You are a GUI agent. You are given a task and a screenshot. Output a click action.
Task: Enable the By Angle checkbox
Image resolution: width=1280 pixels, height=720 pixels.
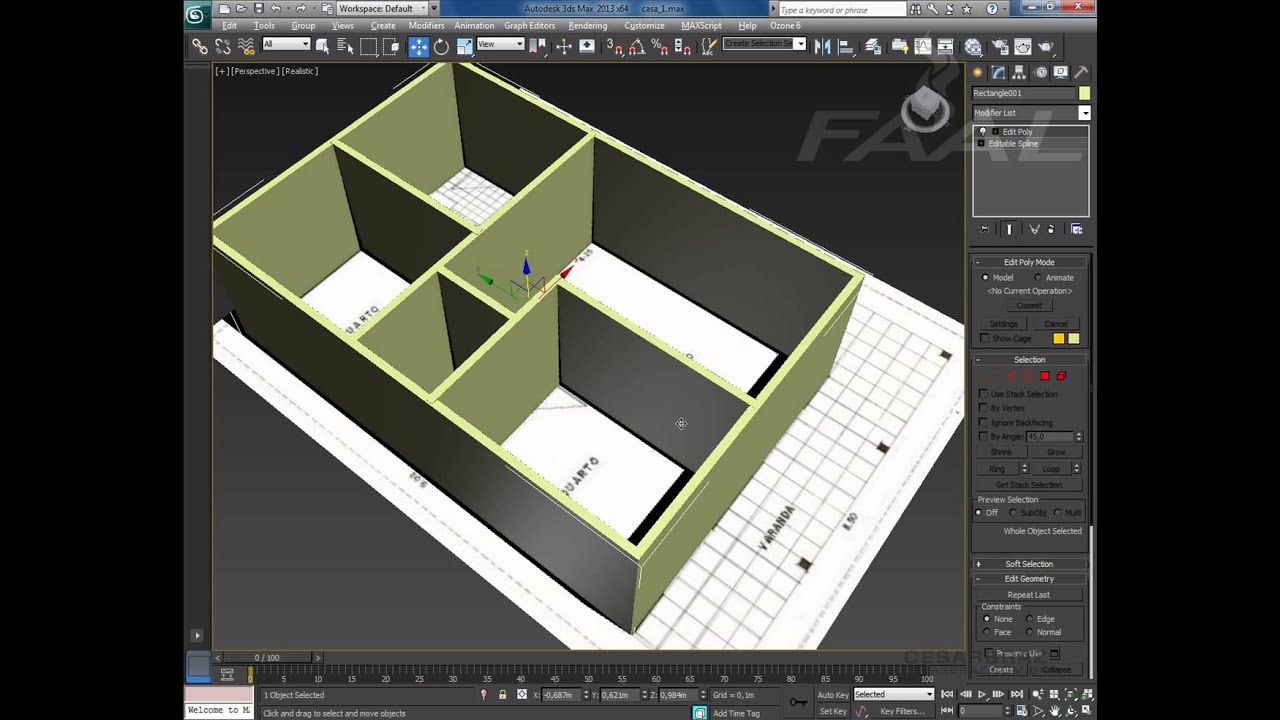coord(984,437)
